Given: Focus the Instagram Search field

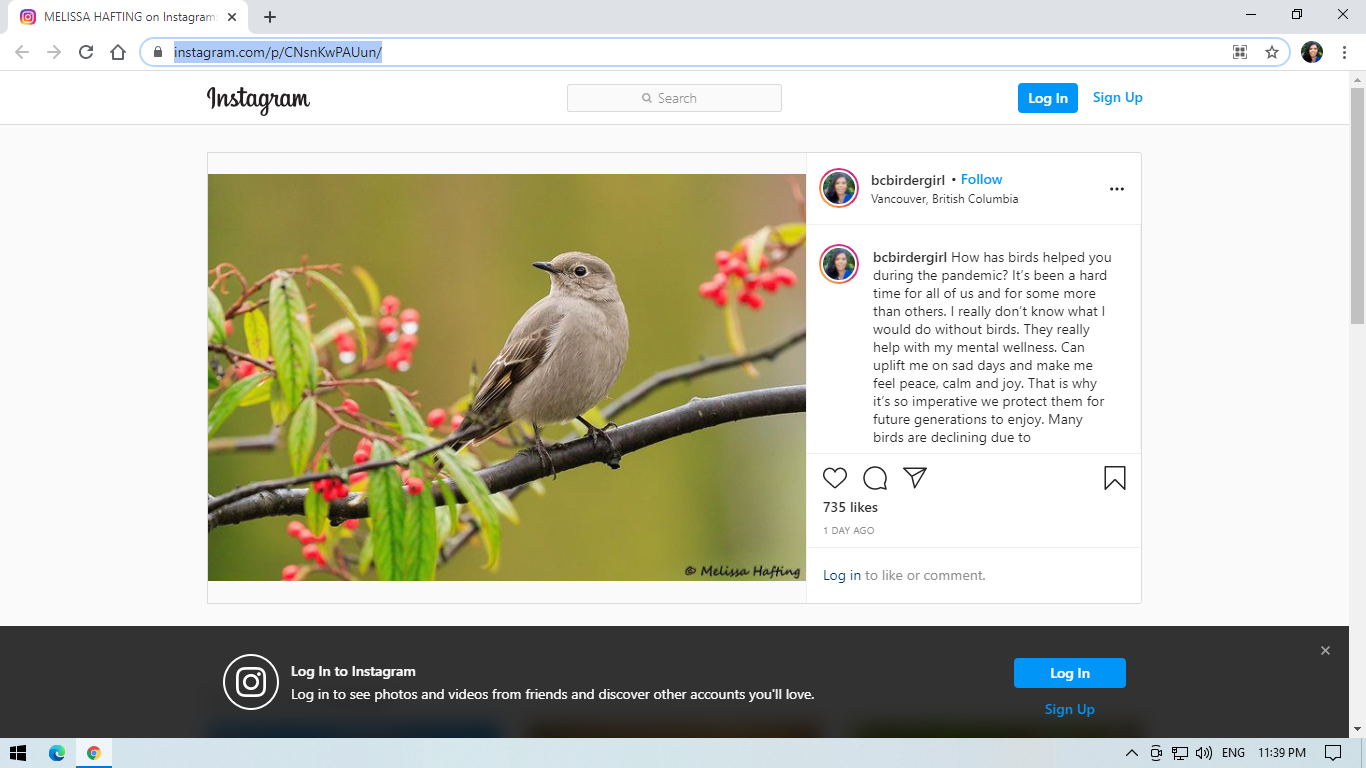Looking at the screenshot, I should (x=674, y=98).
